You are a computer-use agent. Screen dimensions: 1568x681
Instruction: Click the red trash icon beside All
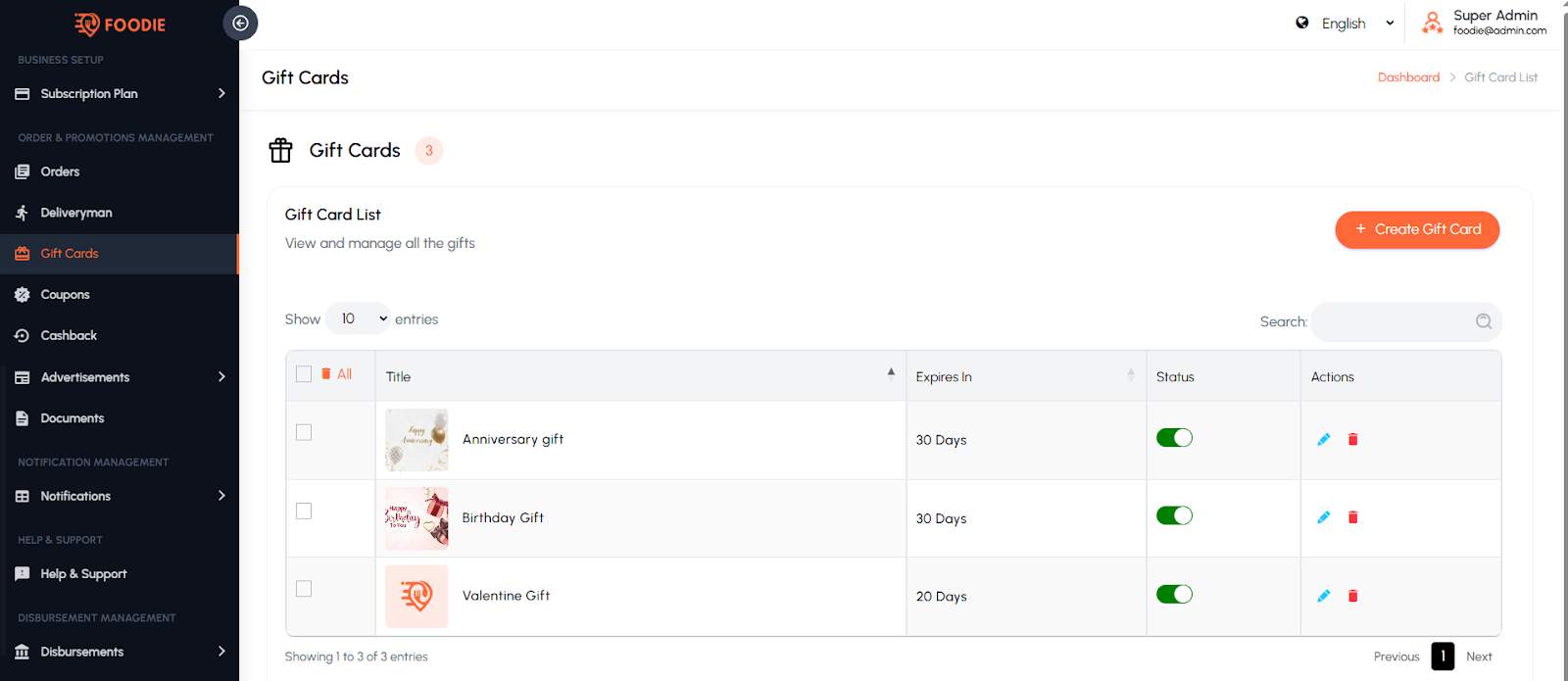click(326, 374)
